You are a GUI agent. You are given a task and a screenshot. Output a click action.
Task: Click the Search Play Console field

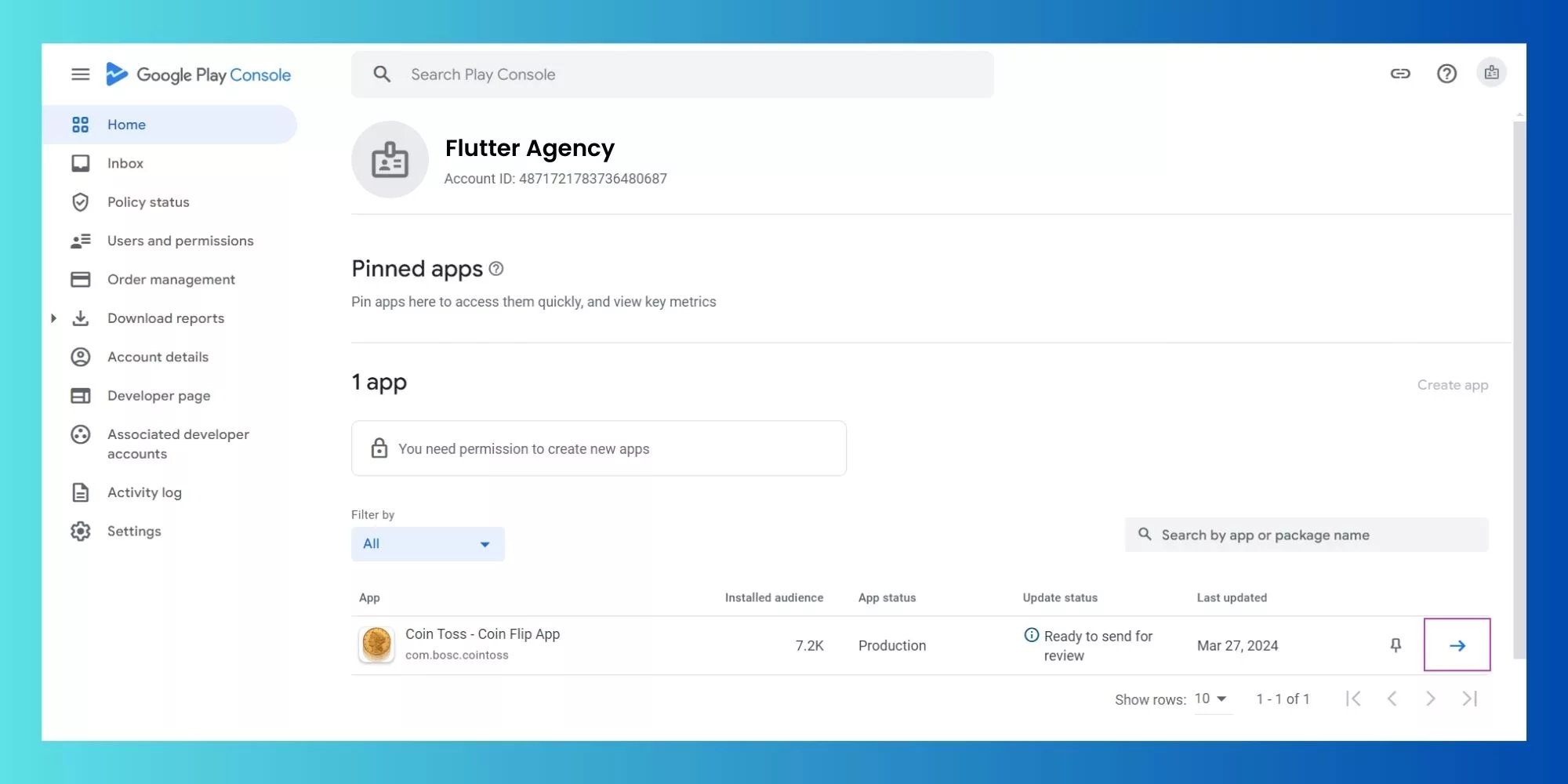[x=672, y=74]
